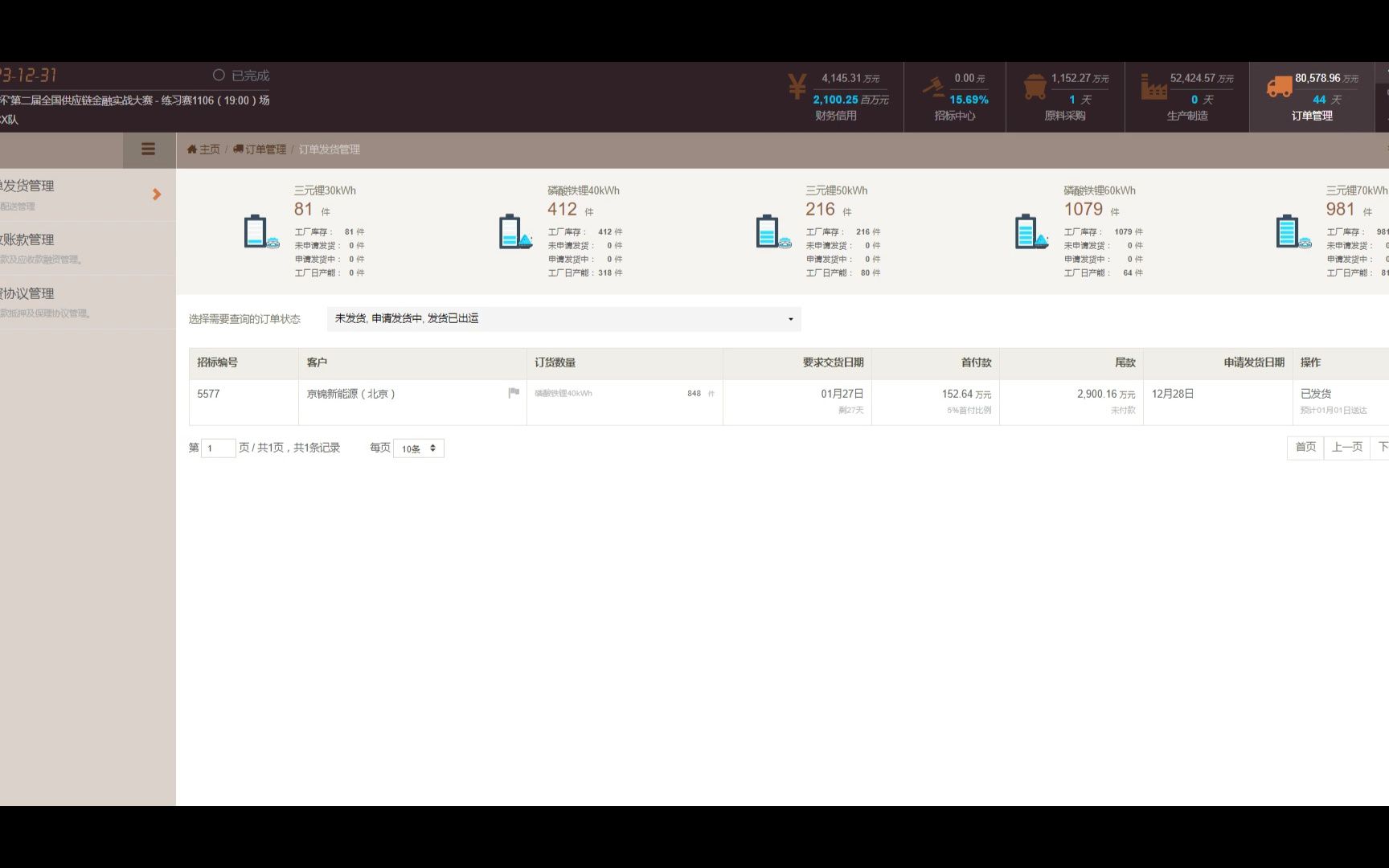The height and width of the screenshot is (868, 1389).
Task: Click the 磷酸铁锂40kWh battery icon
Action: [x=515, y=231]
